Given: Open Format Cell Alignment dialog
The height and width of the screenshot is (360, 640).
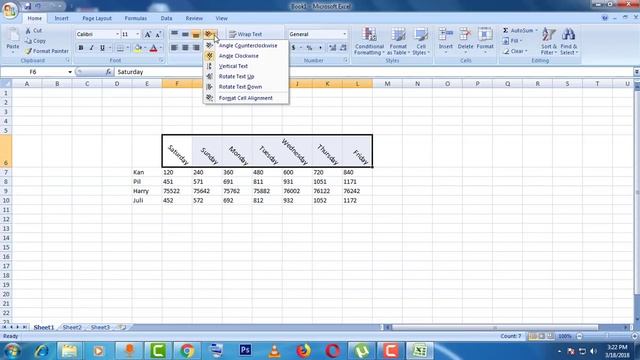Looking at the screenshot, I should click(x=245, y=98).
